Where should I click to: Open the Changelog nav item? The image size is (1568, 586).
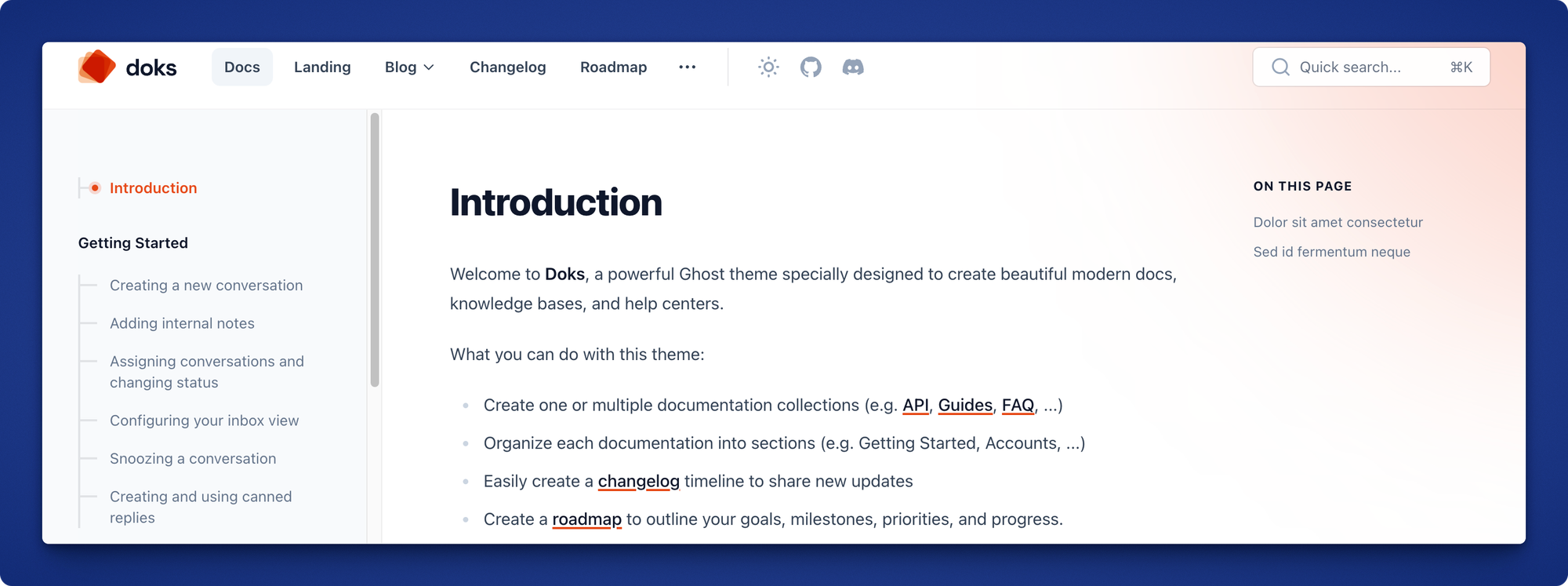pos(508,67)
